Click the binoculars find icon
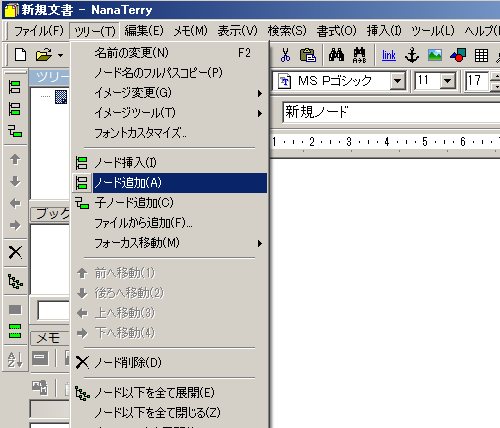 coord(336,55)
